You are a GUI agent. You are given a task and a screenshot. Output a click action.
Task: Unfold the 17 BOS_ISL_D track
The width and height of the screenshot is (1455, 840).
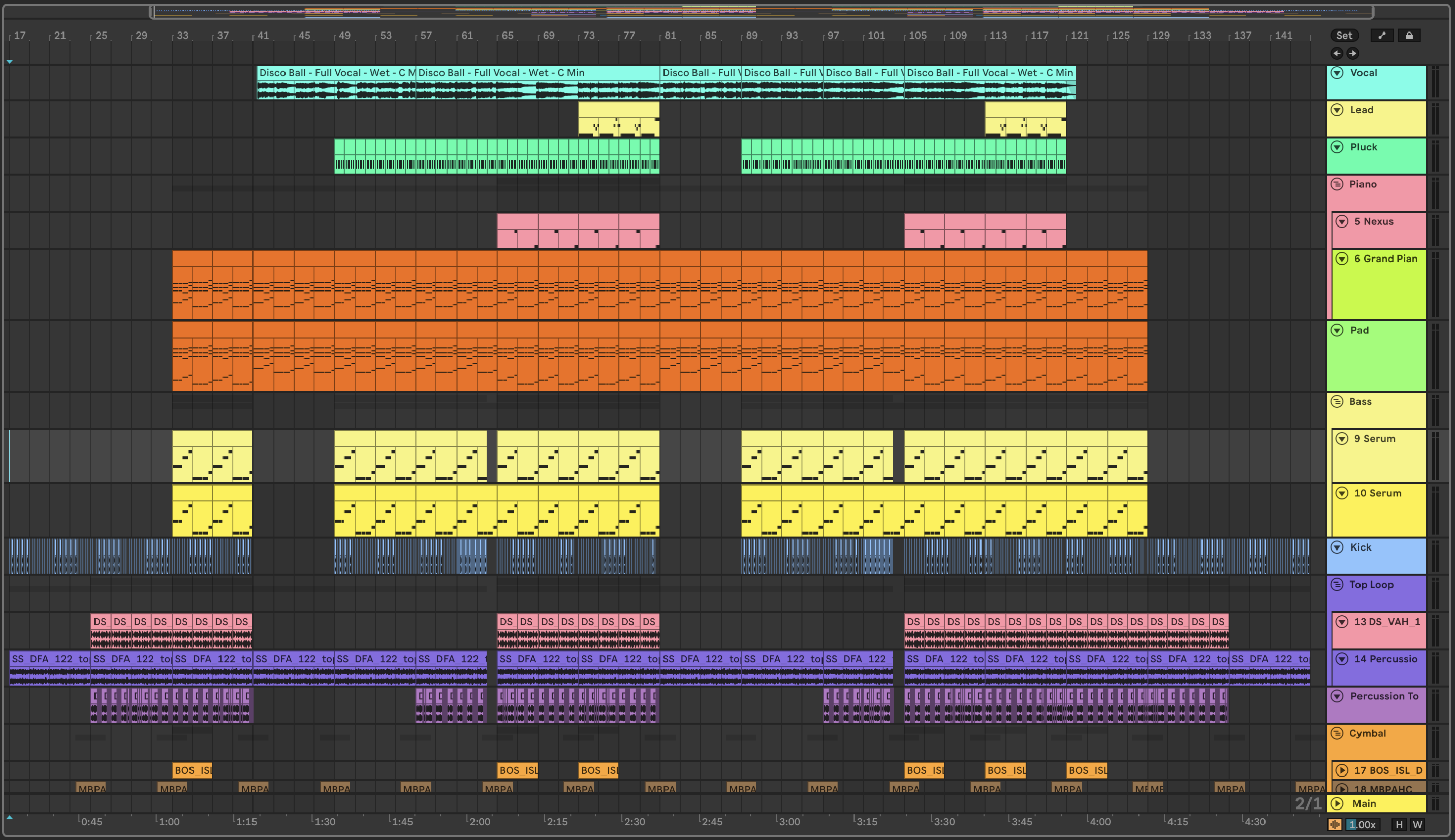click(x=1342, y=770)
